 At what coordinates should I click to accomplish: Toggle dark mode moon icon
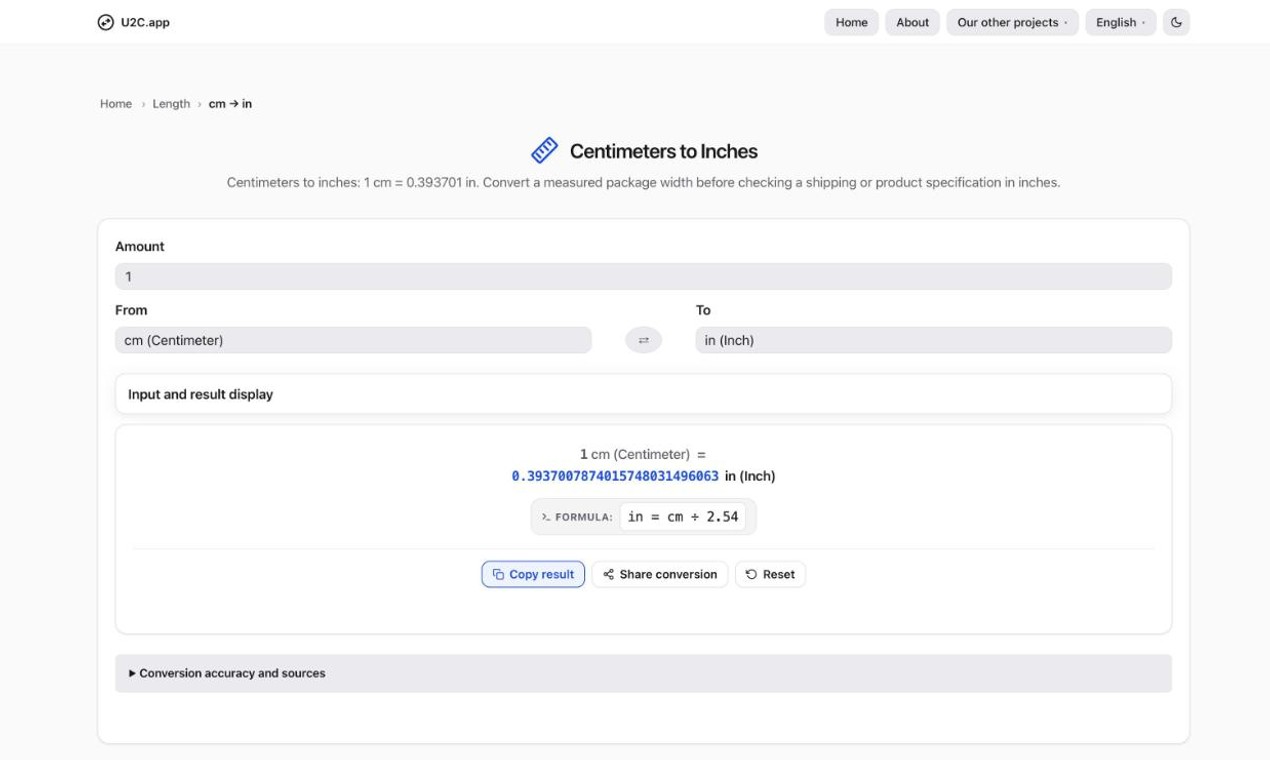(1176, 22)
